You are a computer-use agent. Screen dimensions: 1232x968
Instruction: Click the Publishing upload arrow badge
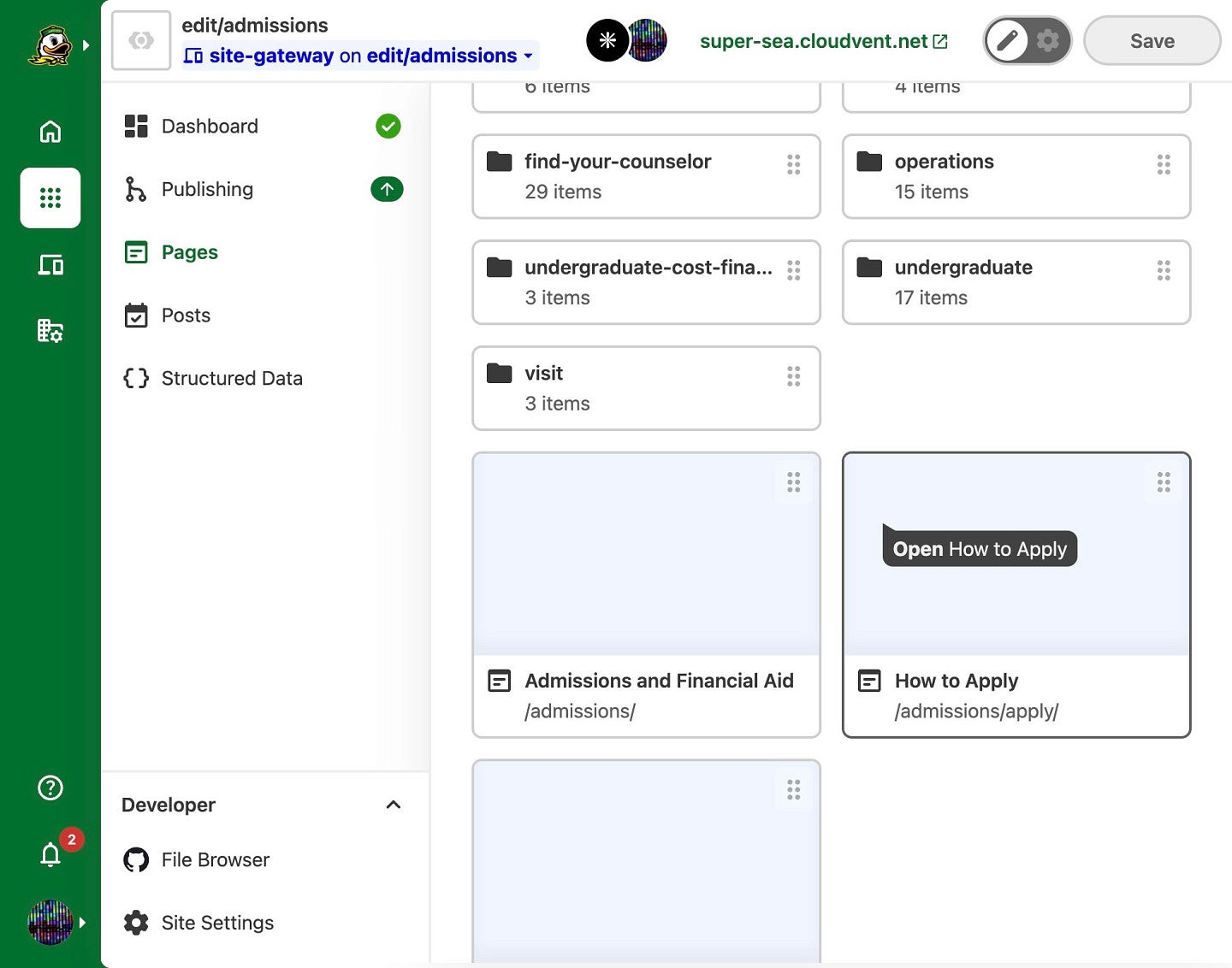click(x=387, y=189)
